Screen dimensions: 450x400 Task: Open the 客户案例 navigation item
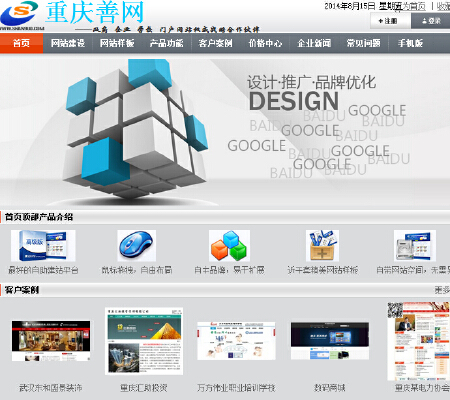pyautogui.click(x=216, y=43)
